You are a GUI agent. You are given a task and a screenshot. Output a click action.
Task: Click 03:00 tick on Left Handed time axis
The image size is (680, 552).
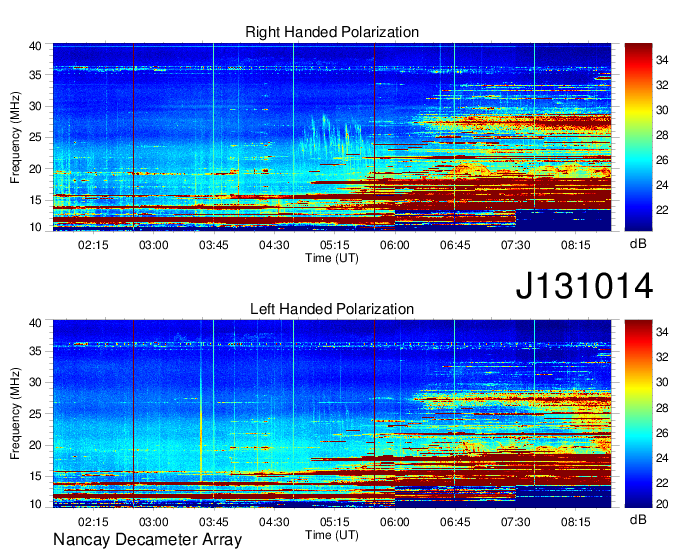point(154,522)
